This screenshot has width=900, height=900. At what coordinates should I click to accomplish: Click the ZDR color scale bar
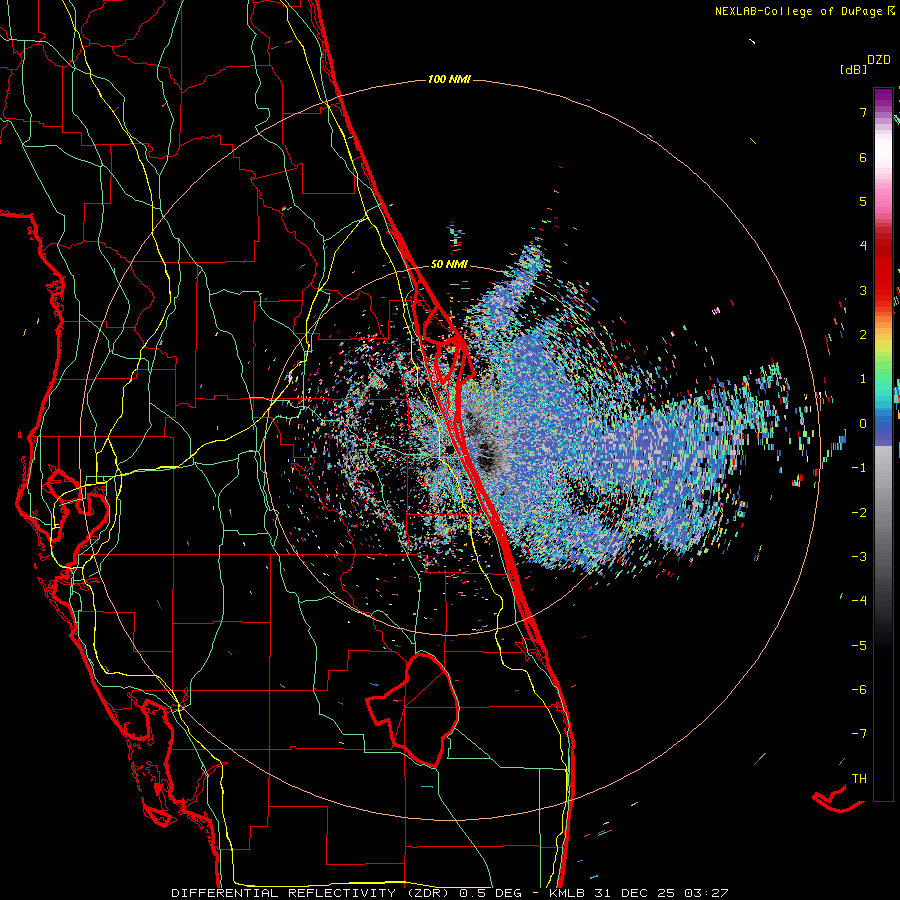click(883, 444)
